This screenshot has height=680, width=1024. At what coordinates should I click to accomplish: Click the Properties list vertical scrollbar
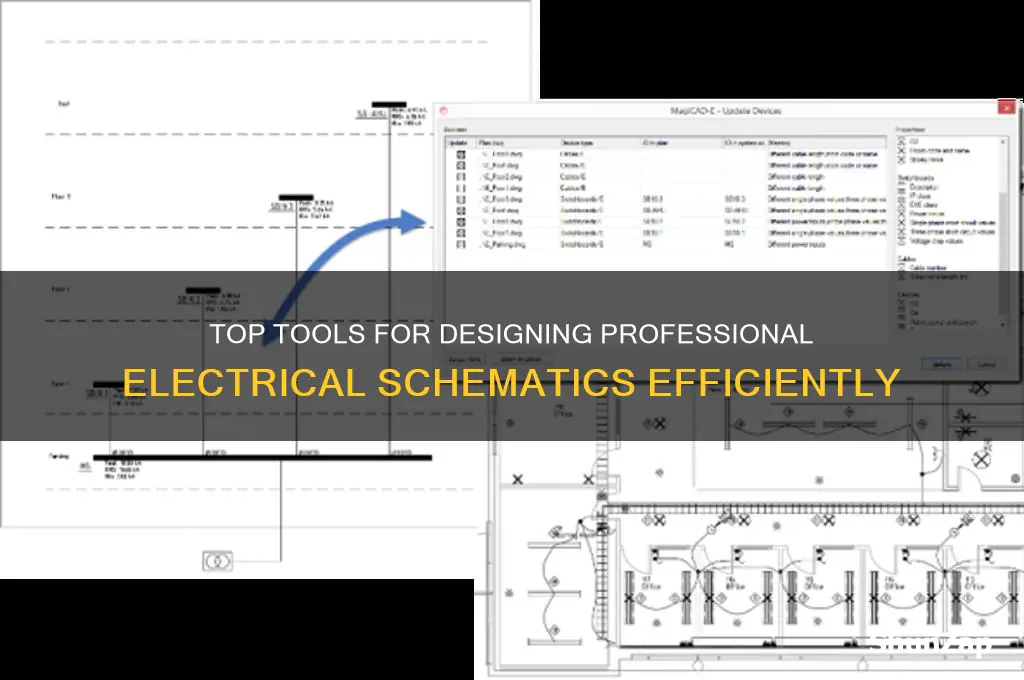[x=1003, y=233]
